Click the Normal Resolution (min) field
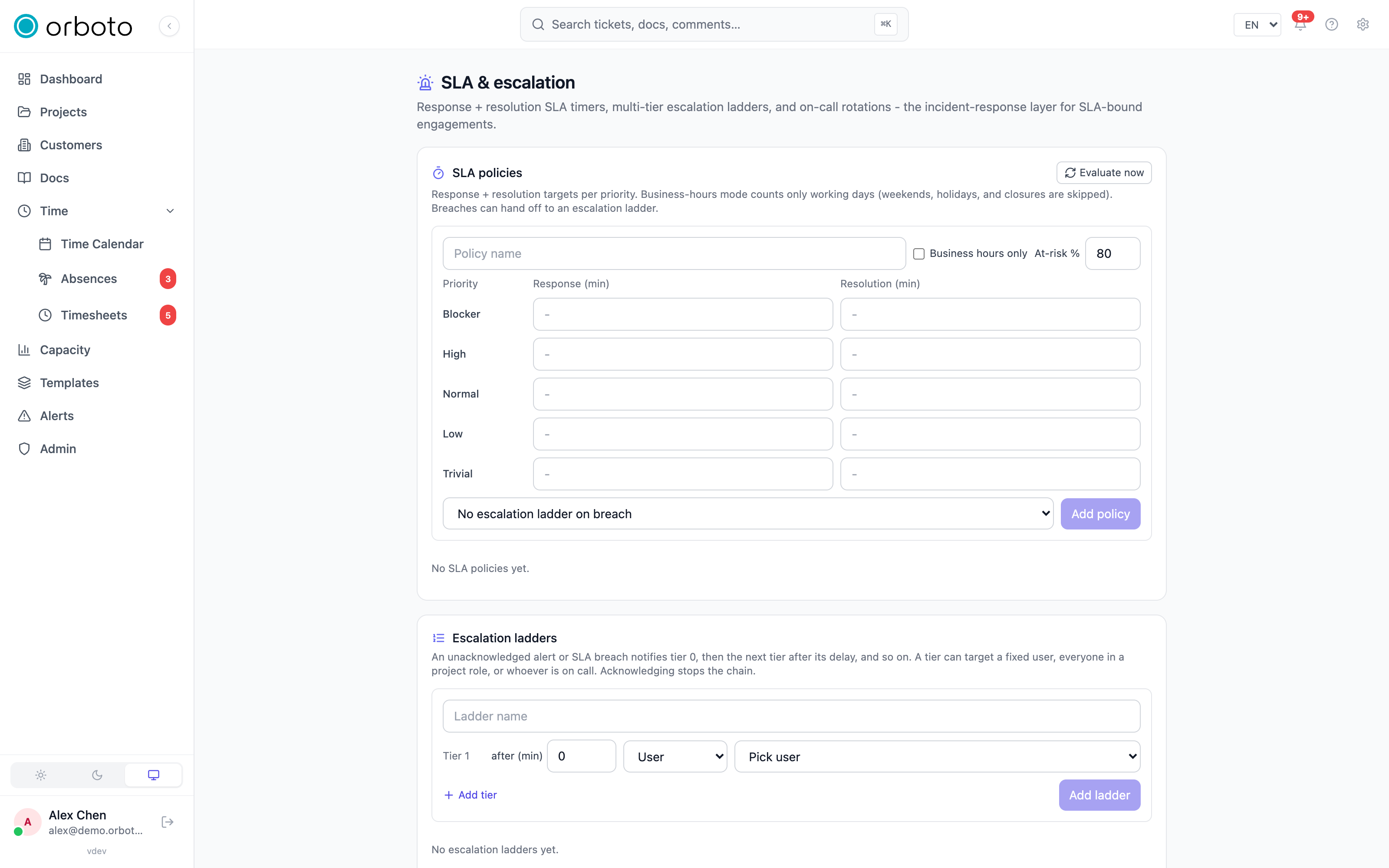Image resolution: width=1389 pixels, height=868 pixels. click(x=990, y=395)
